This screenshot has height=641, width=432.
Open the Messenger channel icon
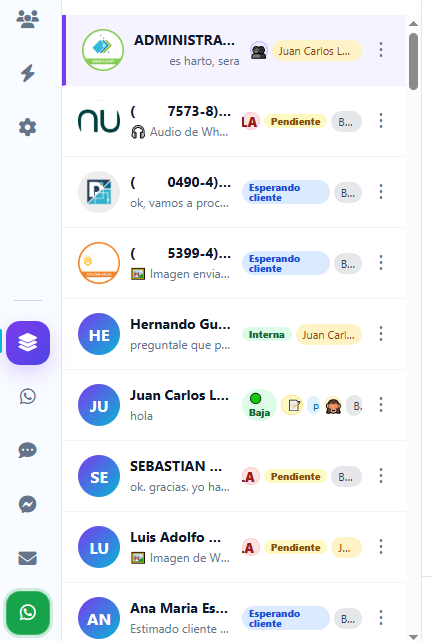pyautogui.click(x=28, y=504)
